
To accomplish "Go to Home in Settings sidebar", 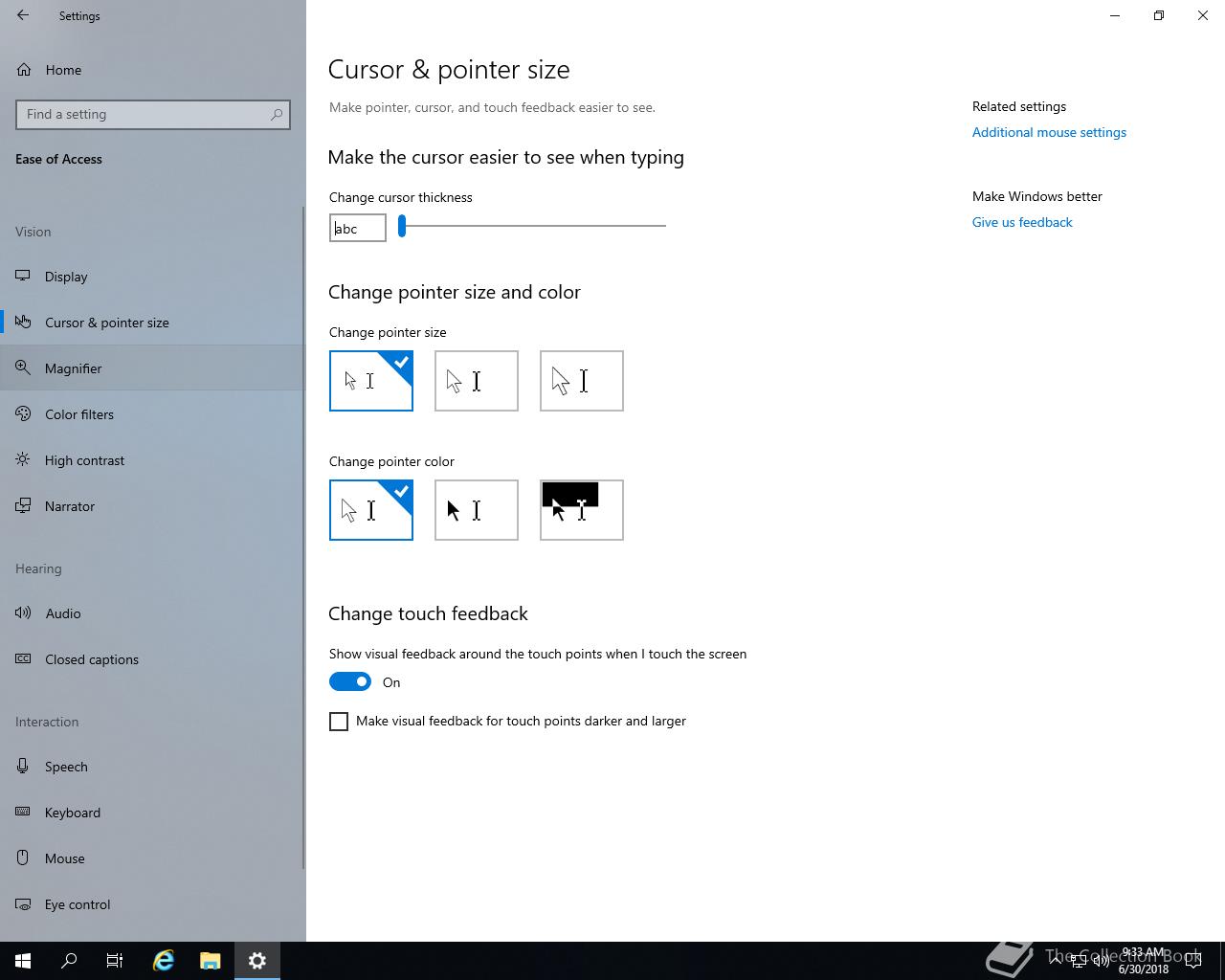I will [153, 70].
